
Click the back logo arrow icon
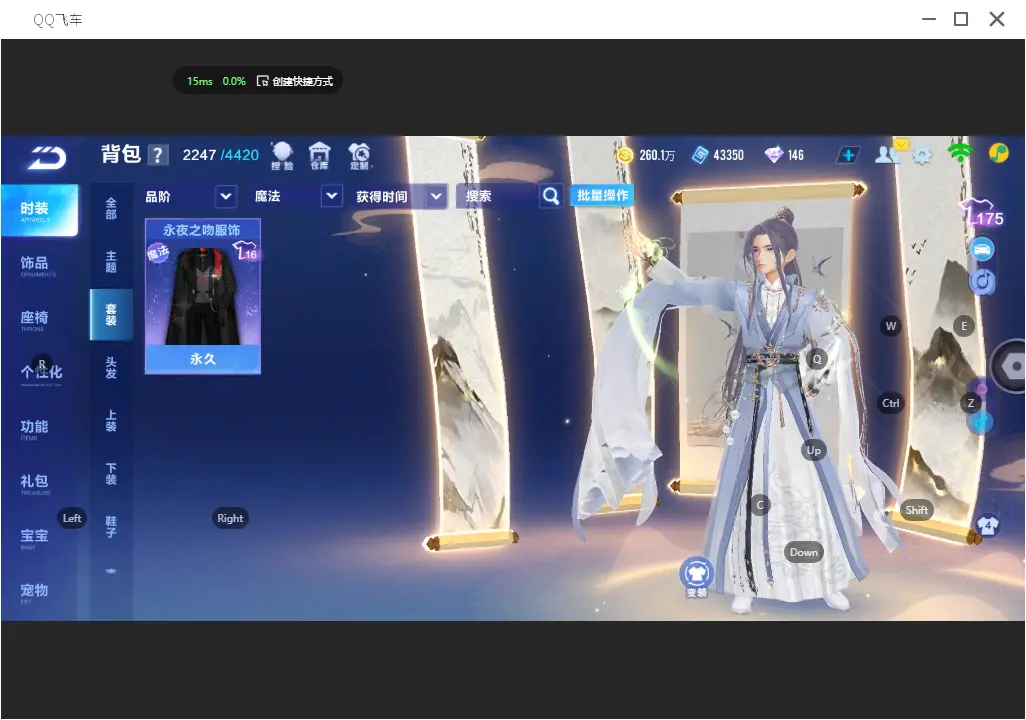(x=47, y=157)
